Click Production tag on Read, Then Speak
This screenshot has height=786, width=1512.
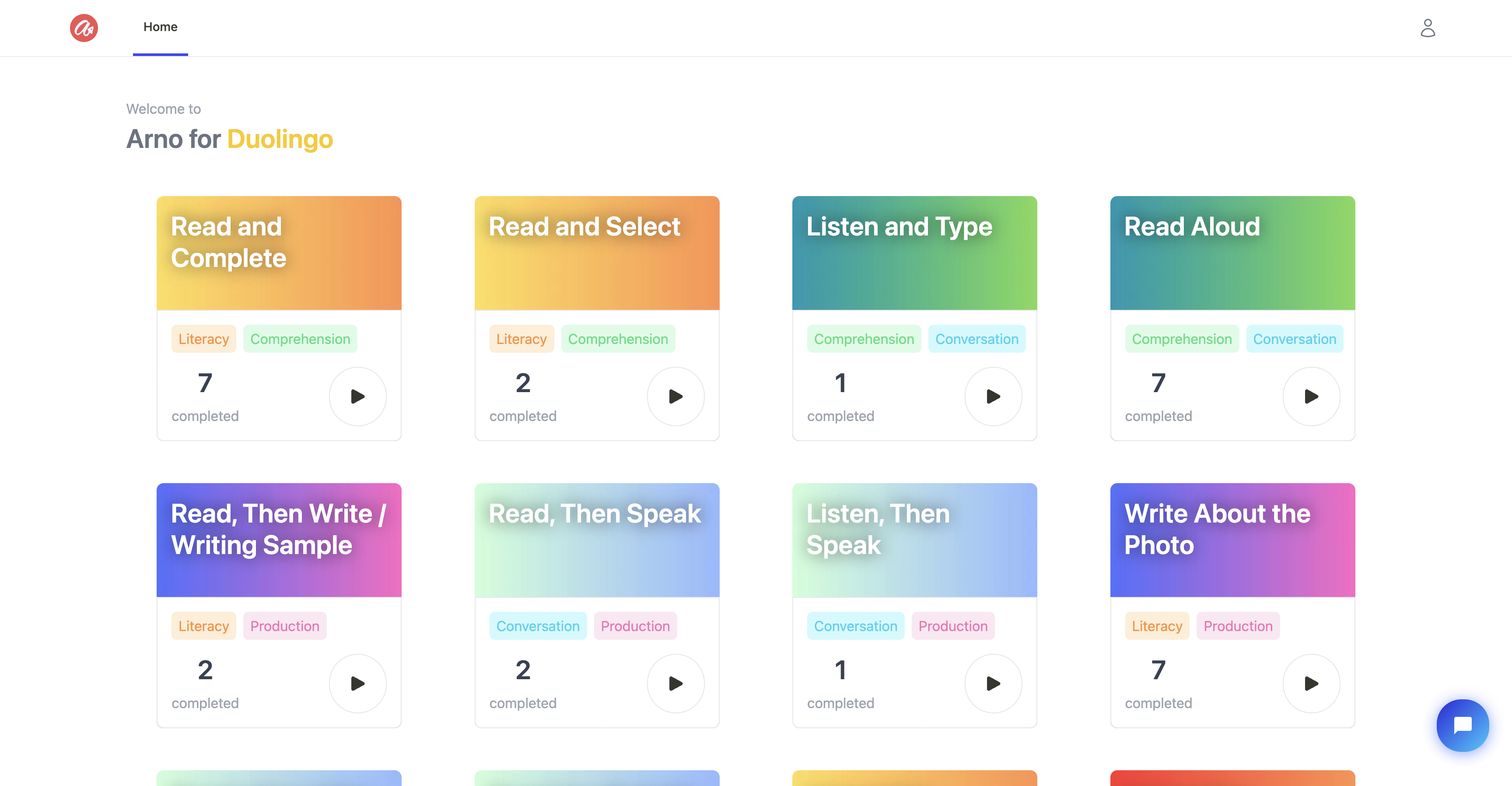(x=635, y=626)
